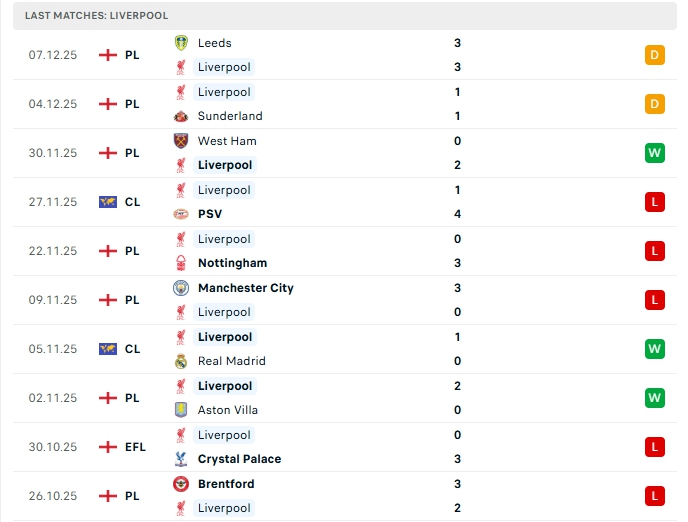
Task: Click Champions League icon on 27.11.25 row
Action: click(x=108, y=202)
